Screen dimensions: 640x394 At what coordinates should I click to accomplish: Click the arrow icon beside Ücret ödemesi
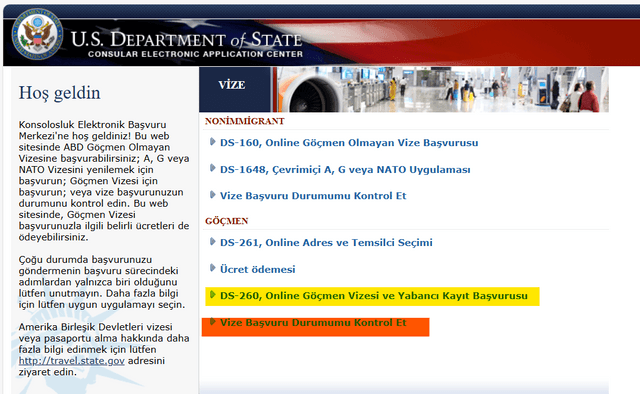pos(212,268)
